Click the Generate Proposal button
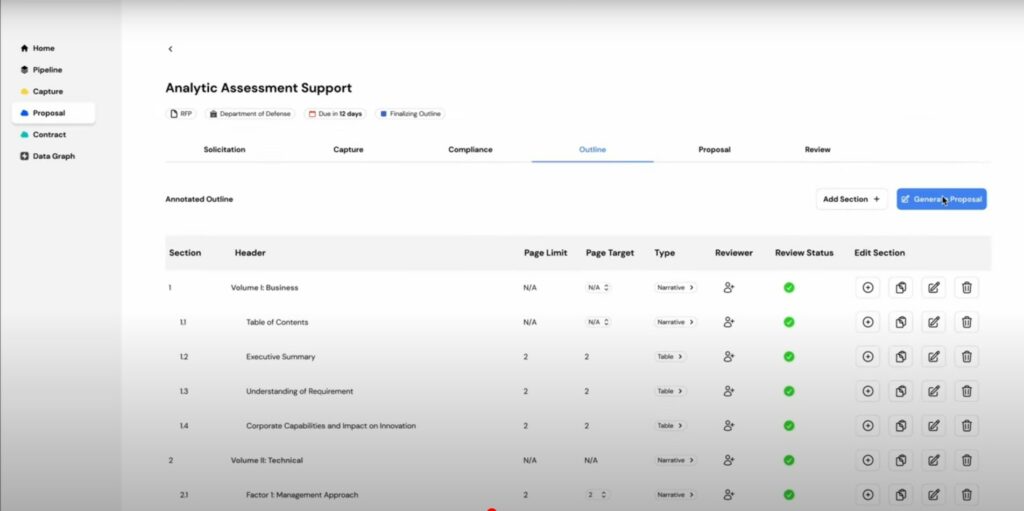This screenshot has height=511, width=1024. pos(942,199)
